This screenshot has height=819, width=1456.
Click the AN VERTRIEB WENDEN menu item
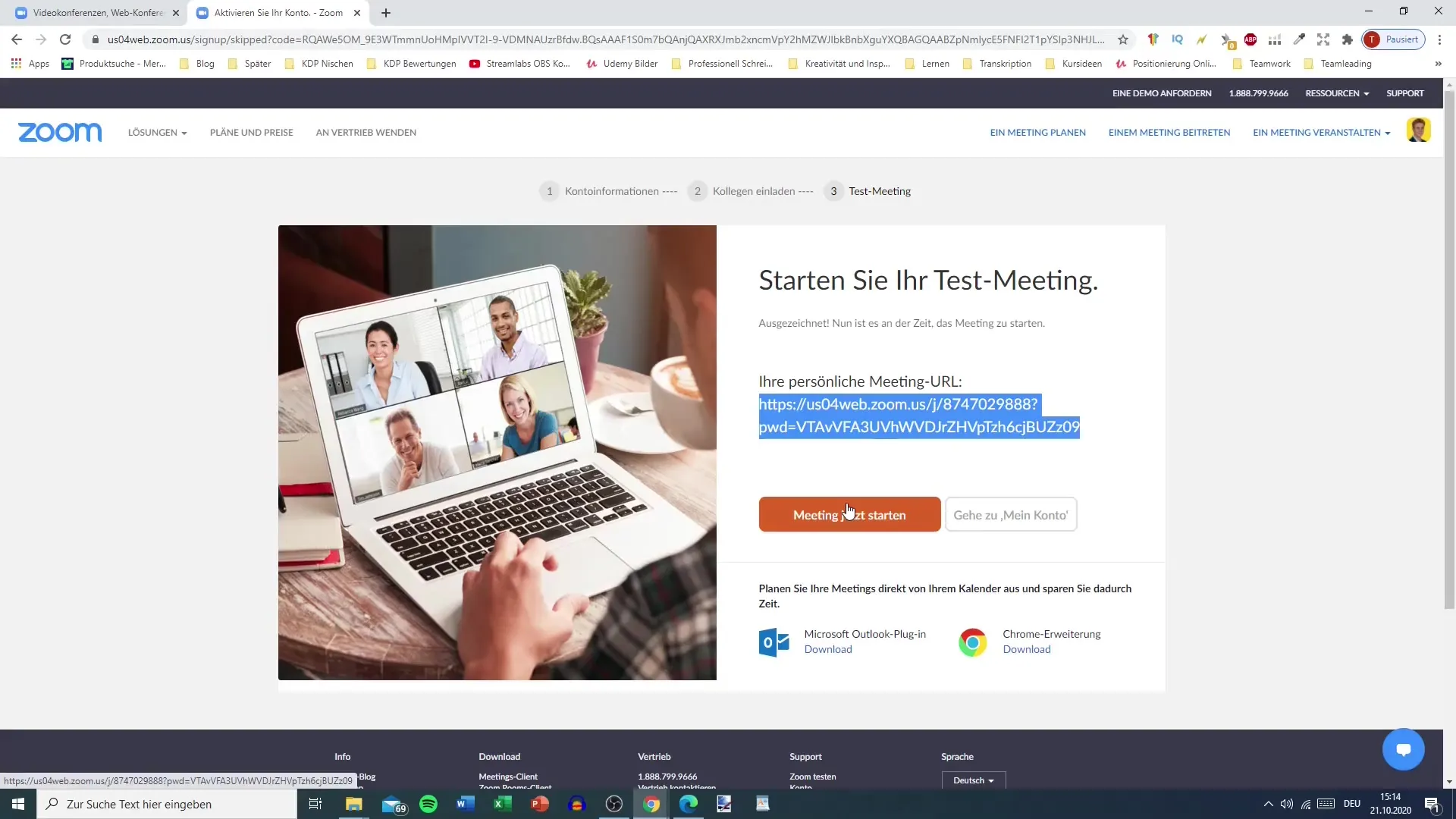[366, 132]
